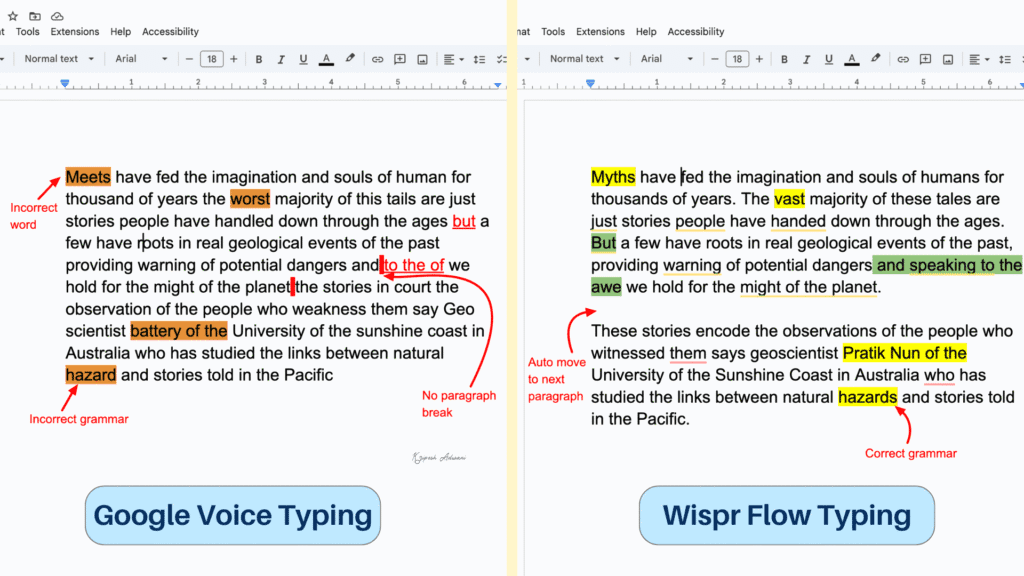The height and width of the screenshot is (576, 1024).
Task: Open align dropdown in right window toolbar
Action: click(x=979, y=59)
